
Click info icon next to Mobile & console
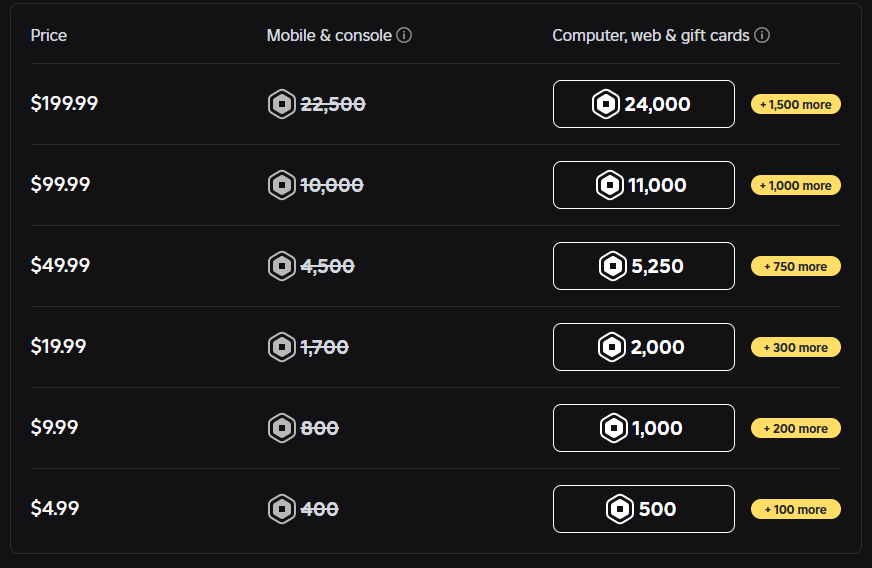click(x=404, y=35)
